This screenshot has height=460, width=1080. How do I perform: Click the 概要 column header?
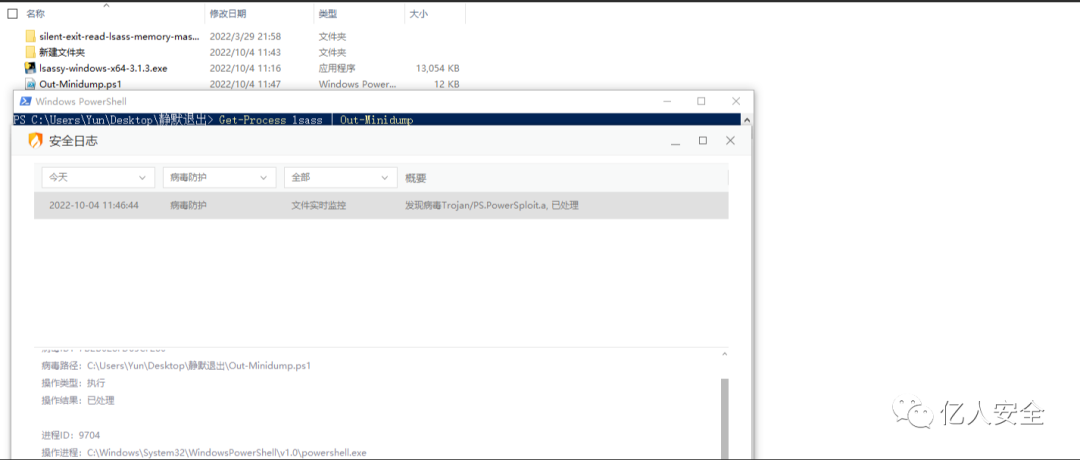tap(416, 178)
